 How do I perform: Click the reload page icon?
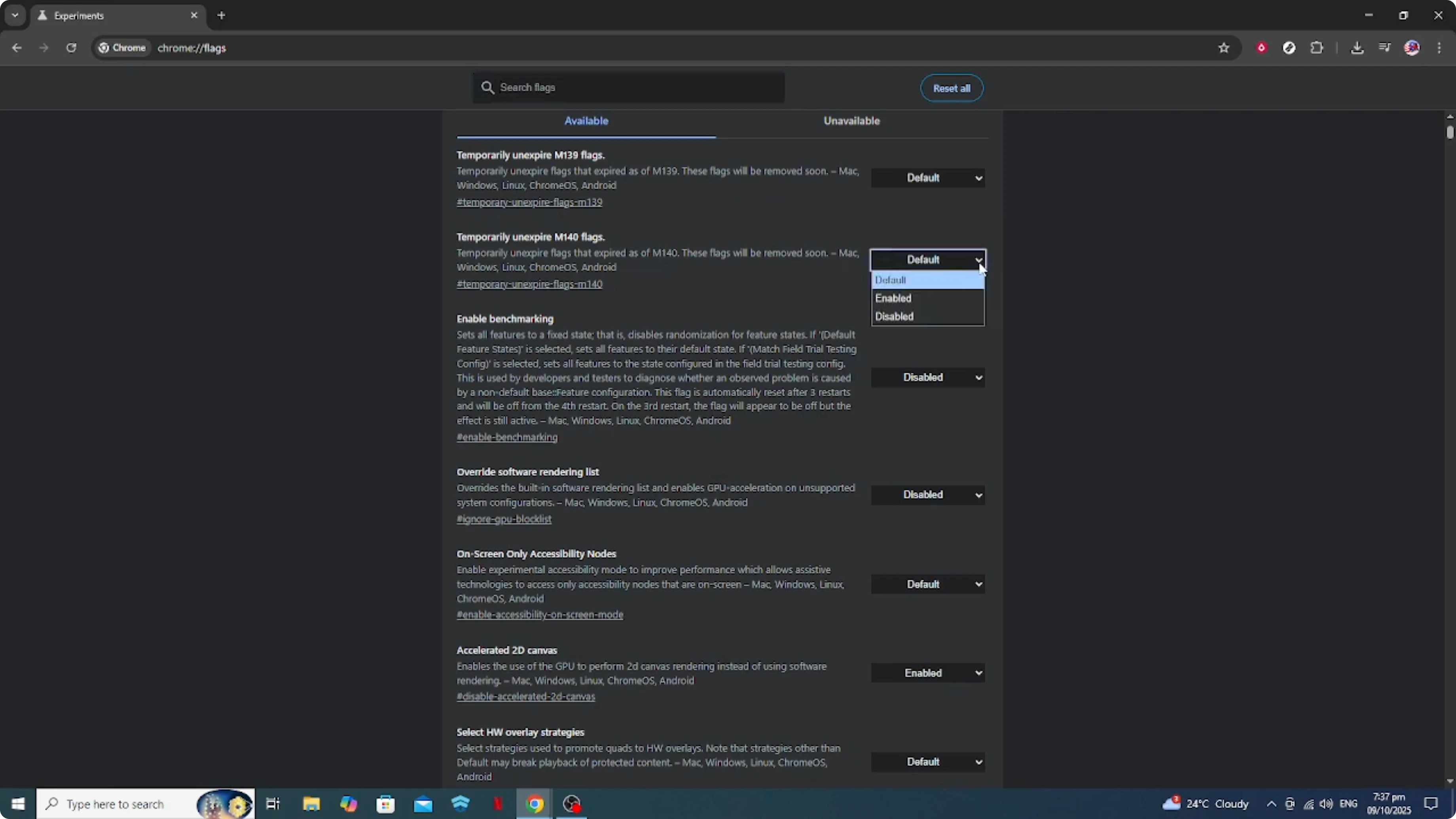(x=71, y=48)
